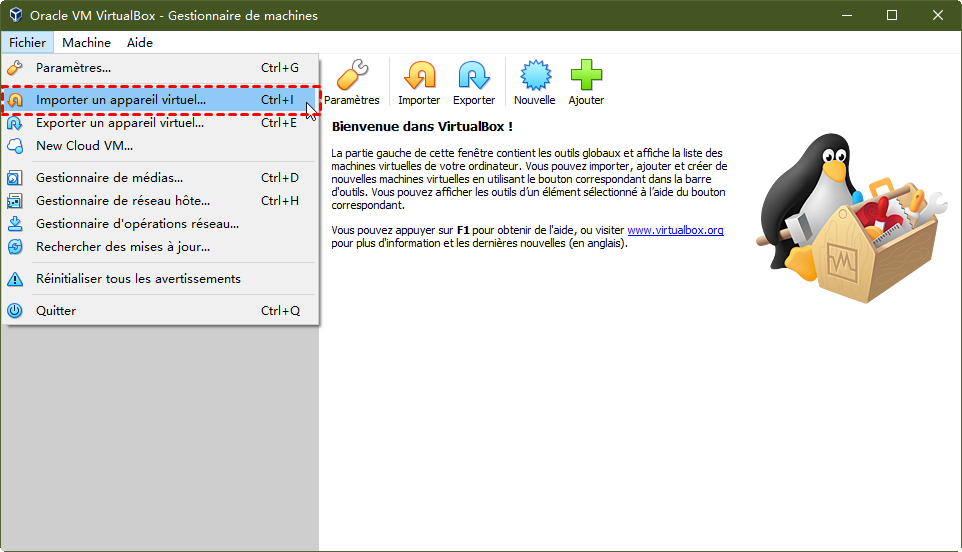
Task: Open Gestionnaire d'opérations réseau… menu entry
Action: 160,223
